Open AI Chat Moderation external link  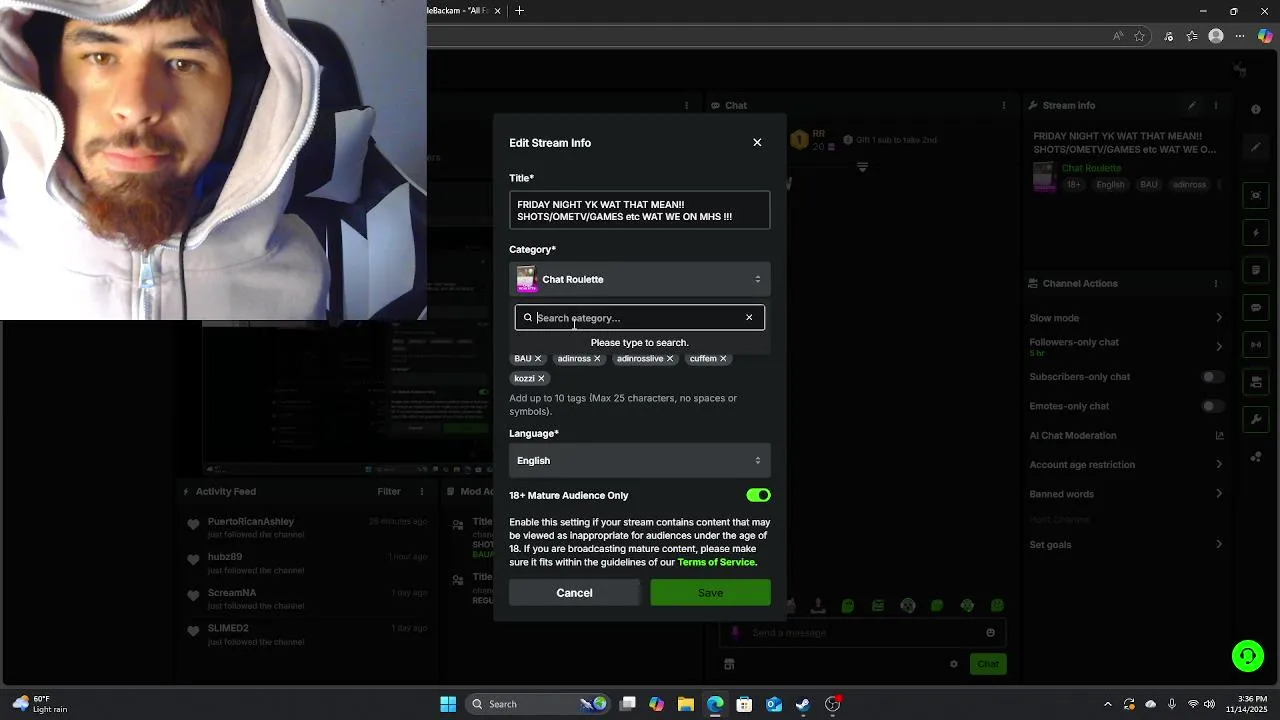pos(1219,436)
